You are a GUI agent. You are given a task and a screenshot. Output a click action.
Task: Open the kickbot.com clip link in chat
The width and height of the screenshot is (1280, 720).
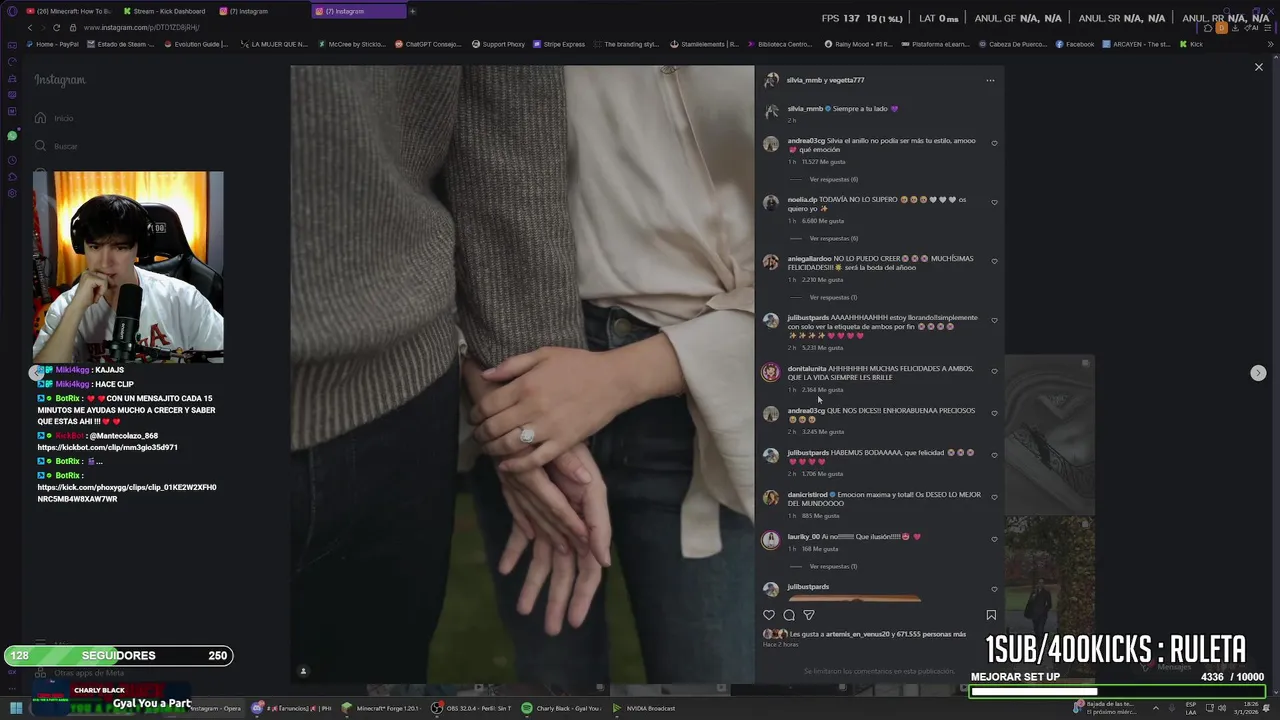pos(108,448)
